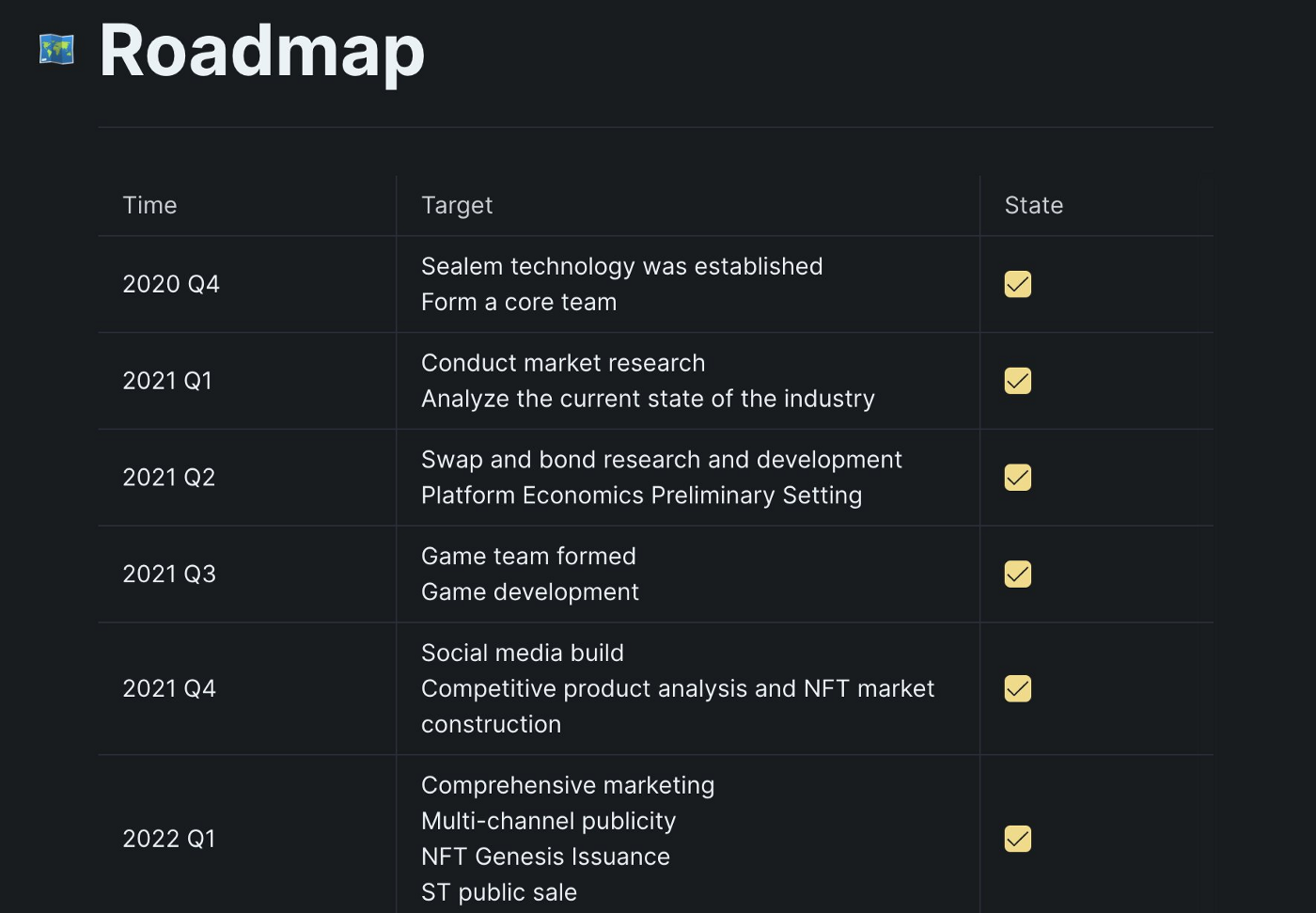This screenshot has width=1316, height=913.
Task: Click 'Swap and bond research and development' text
Action: pyautogui.click(x=661, y=460)
